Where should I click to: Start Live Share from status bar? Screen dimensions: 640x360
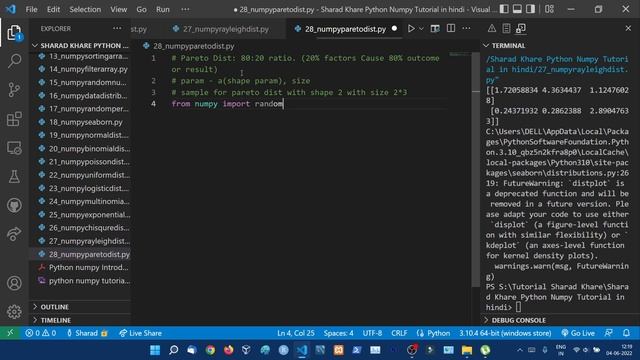[x=140, y=333]
